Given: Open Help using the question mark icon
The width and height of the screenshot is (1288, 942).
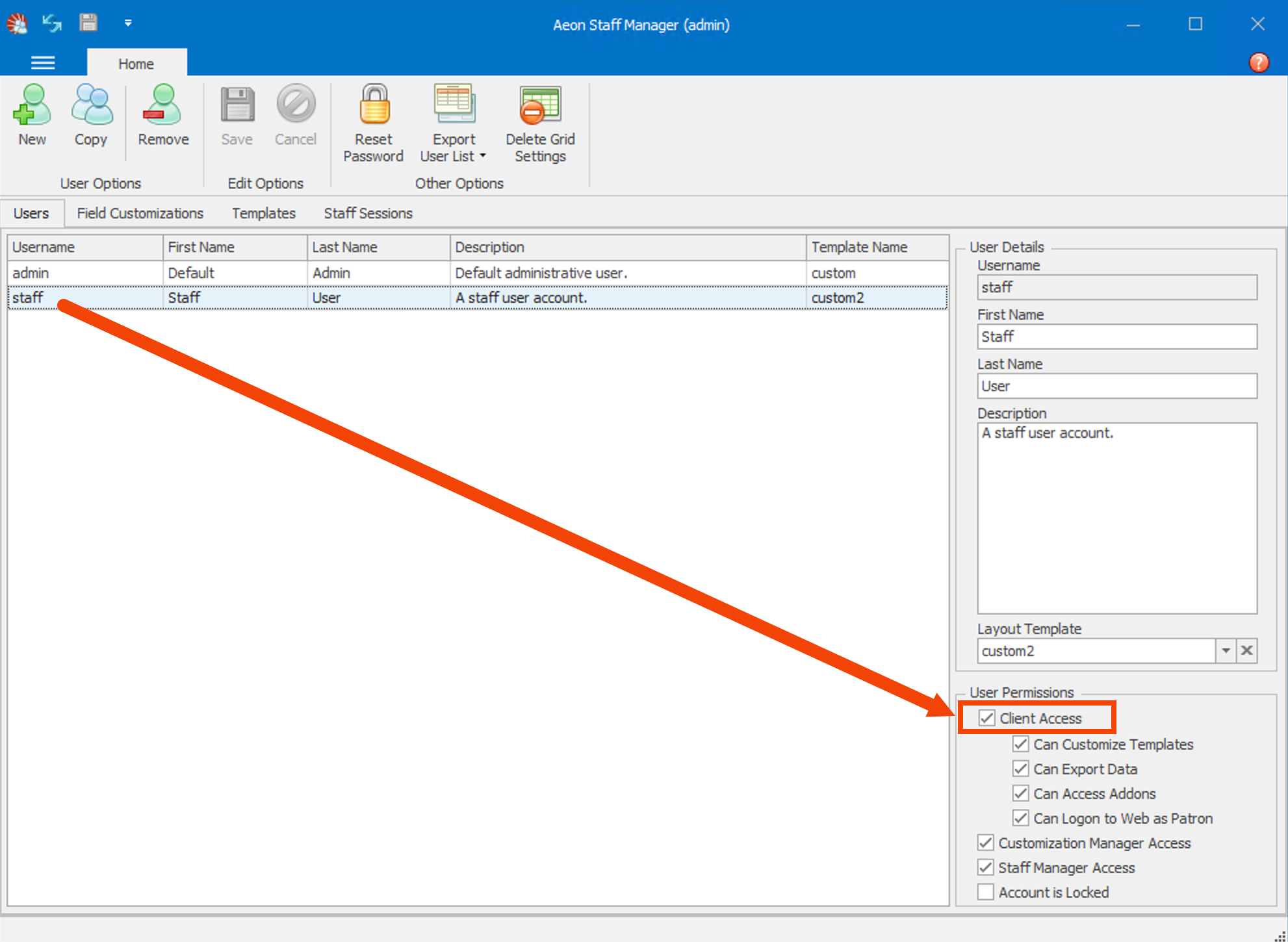Looking at the screenshot, I should click(x=1258, y=62).
